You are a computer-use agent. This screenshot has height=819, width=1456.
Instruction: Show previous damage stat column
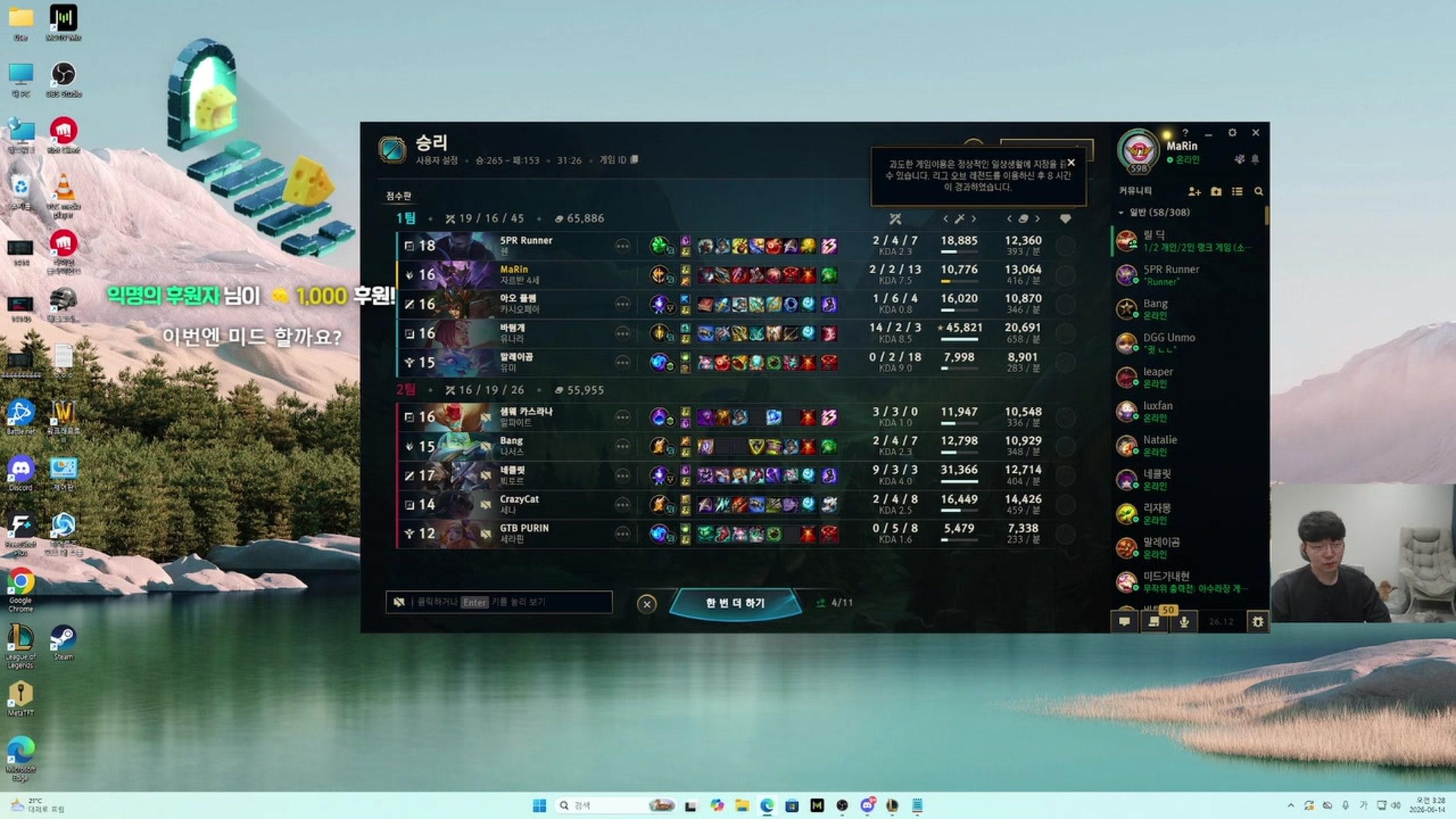(x=946, y=219)
